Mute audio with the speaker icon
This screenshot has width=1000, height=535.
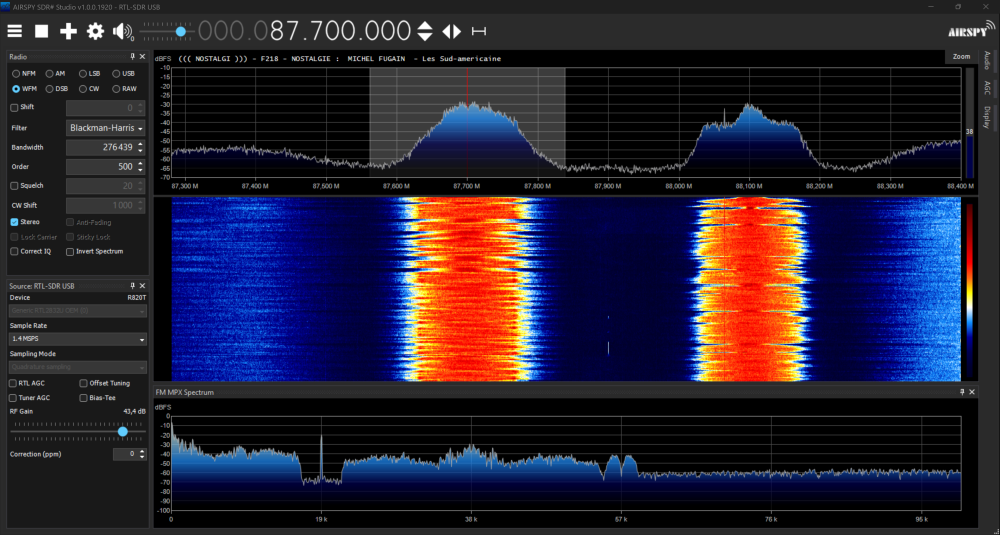[123, 31]
